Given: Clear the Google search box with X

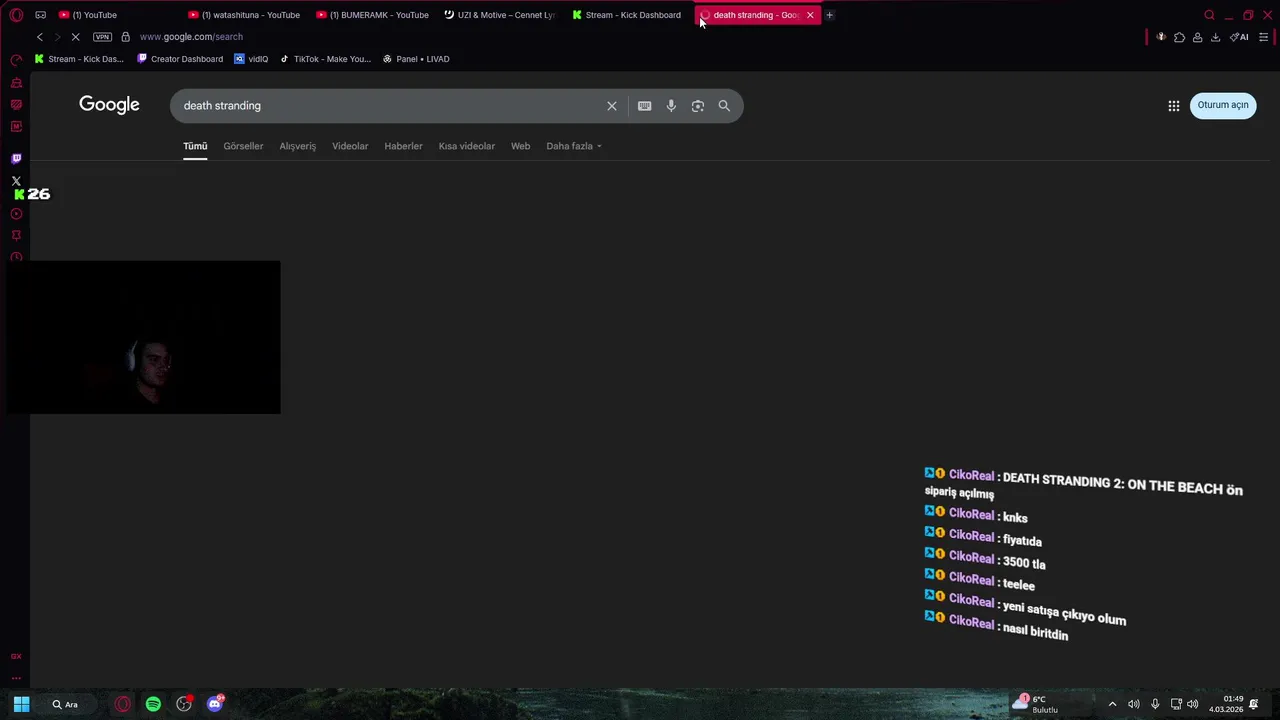Looking at the screenshot, I should pyautogui.click(x=612, y=106).
